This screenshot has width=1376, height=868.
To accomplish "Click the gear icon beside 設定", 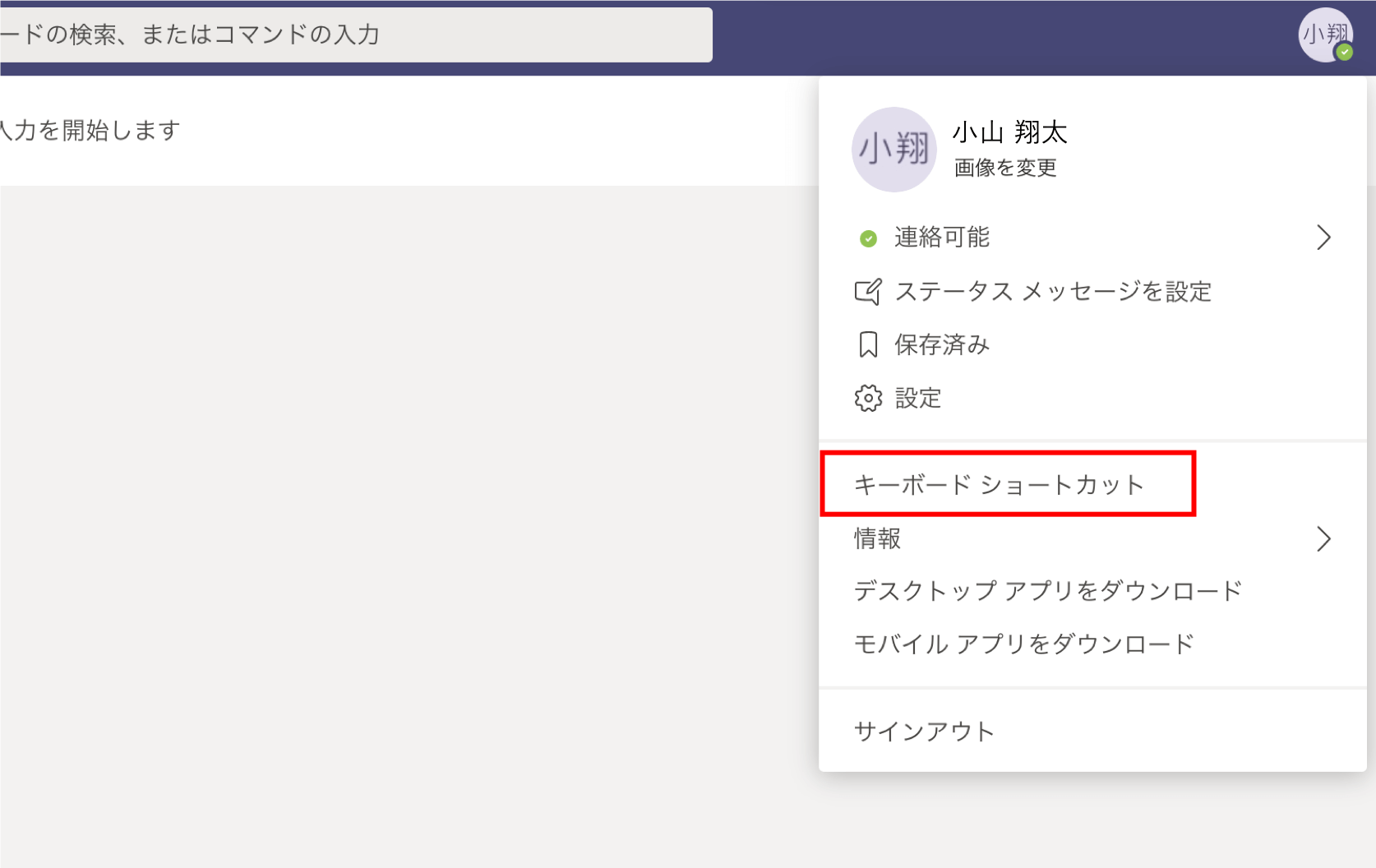I will tap(868, 399).
